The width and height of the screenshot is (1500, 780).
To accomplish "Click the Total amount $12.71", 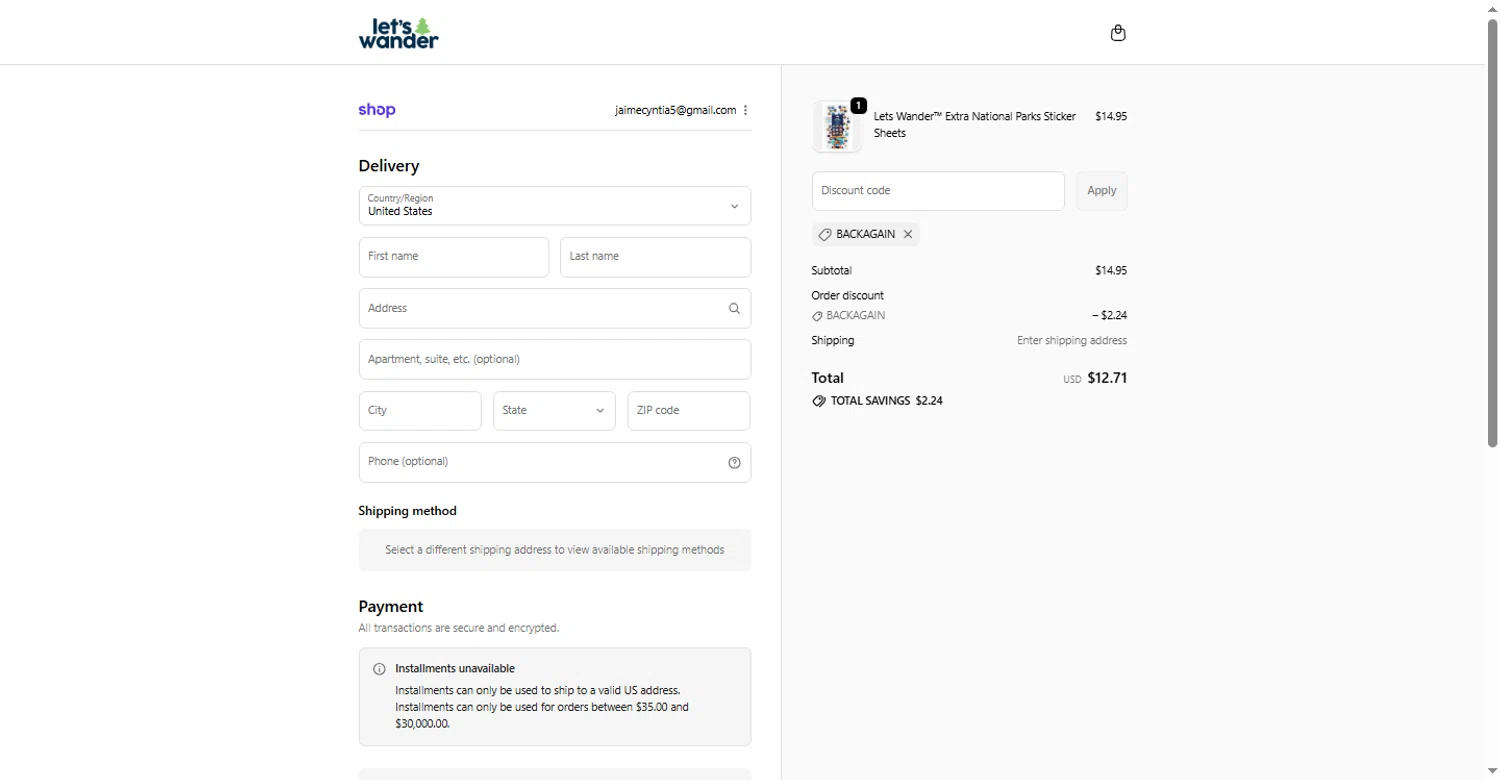I will [1107, 378].
